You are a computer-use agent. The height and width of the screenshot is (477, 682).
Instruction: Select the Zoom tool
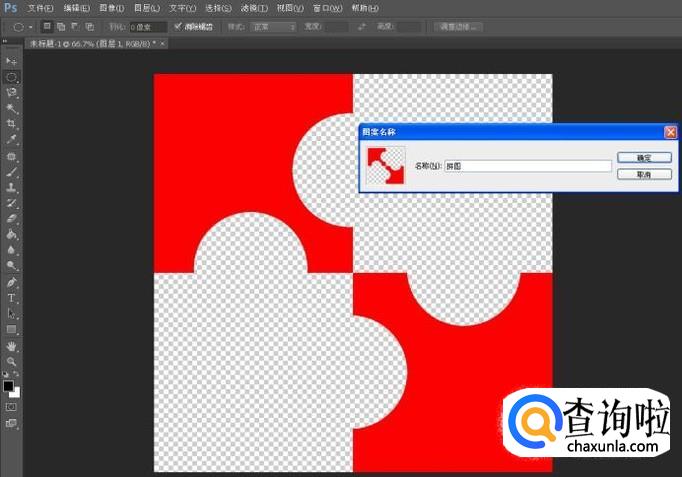(x=12, y=361)
